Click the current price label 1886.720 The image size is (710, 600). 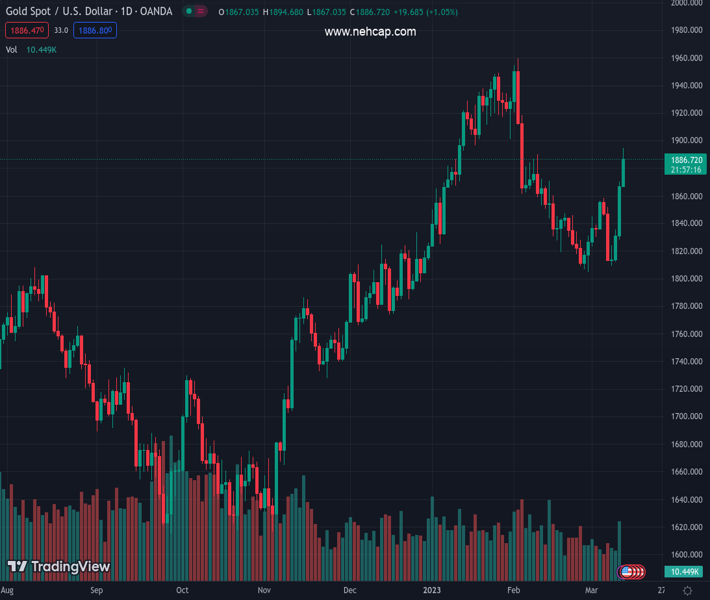686,160
